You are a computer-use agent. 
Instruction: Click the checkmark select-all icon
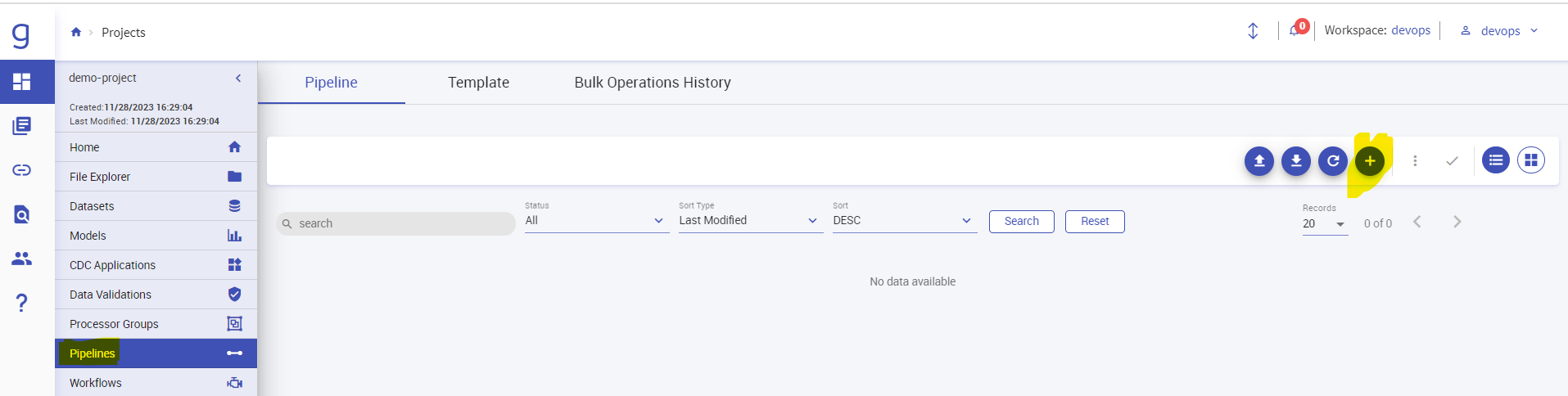(x=1452, y=161)
